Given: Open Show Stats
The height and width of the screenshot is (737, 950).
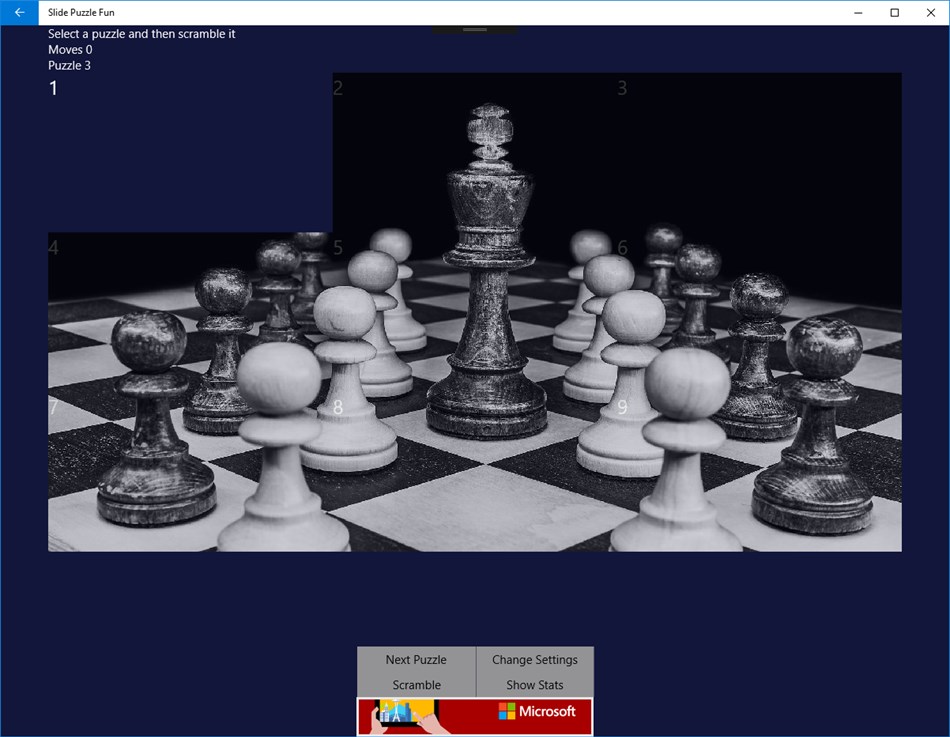Looking at the screenshot, I should coord(535,685).
